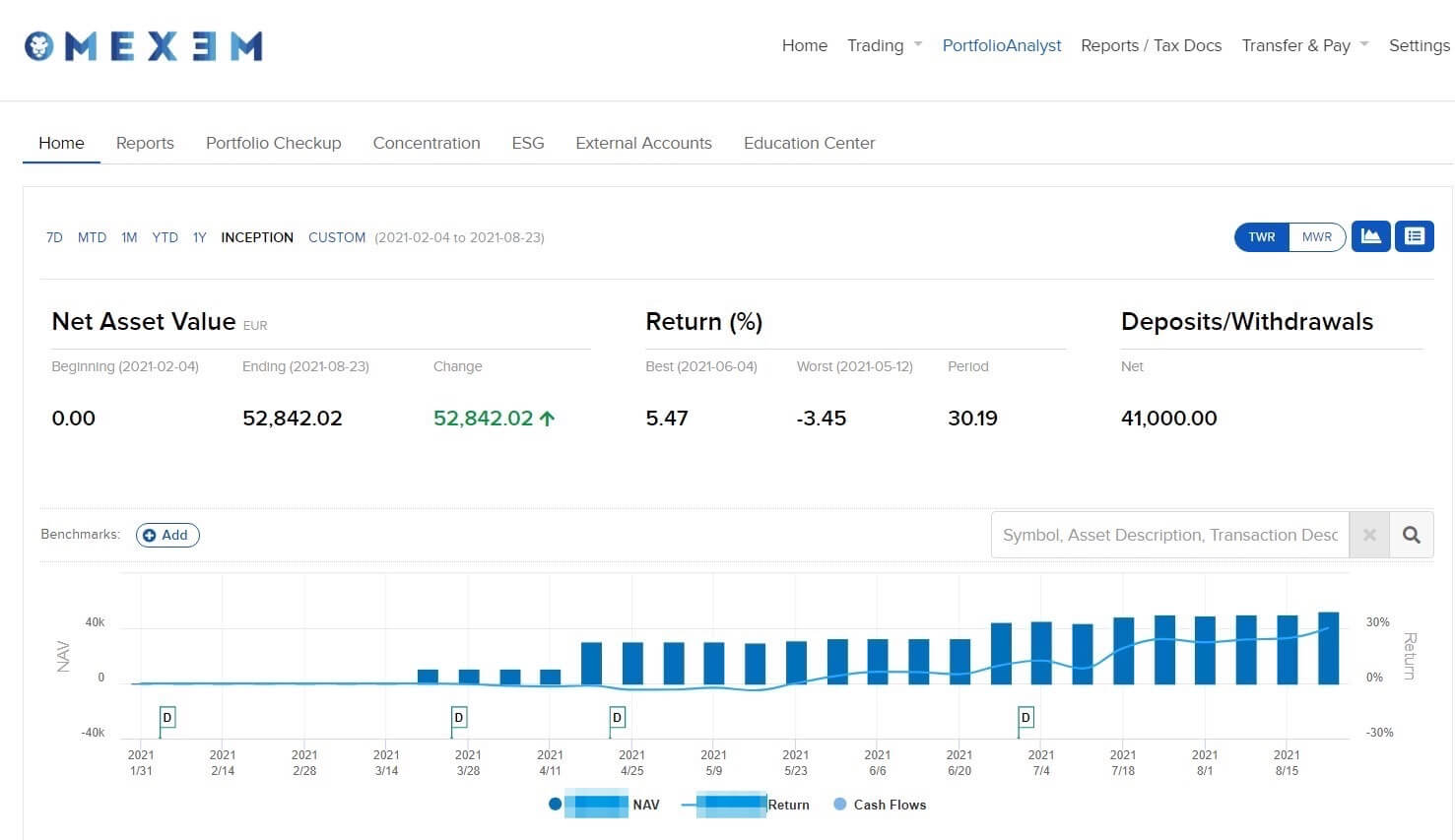Switch to chart view icon
The height and width of the screenshot is (840, 1455).
click(1370, 236)
